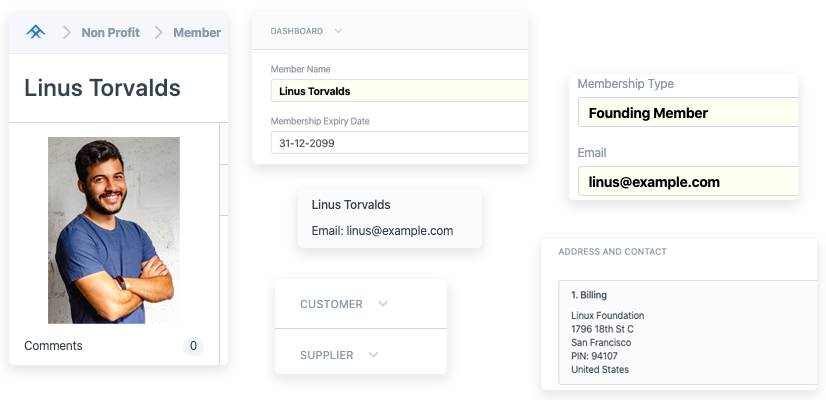Click the SUPPLIER section label
826x400 pixels.
coord(326,355)
